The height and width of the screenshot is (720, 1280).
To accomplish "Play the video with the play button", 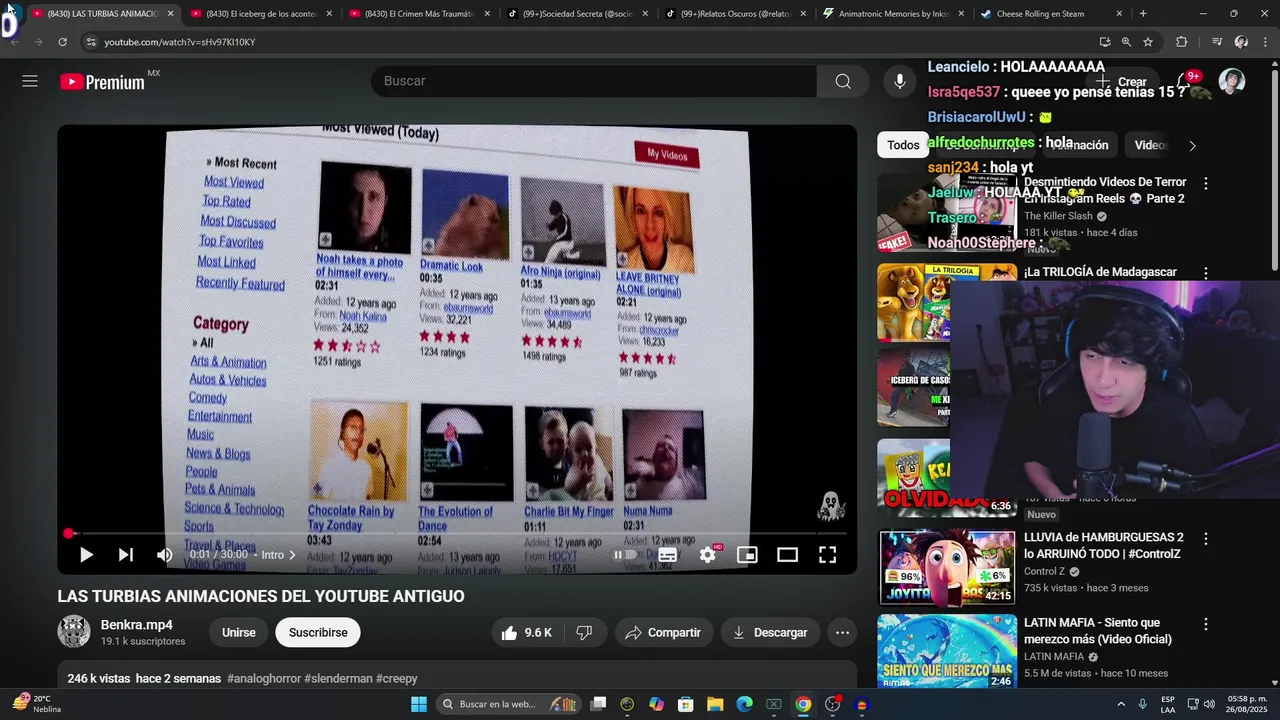I will click(86, 555).
